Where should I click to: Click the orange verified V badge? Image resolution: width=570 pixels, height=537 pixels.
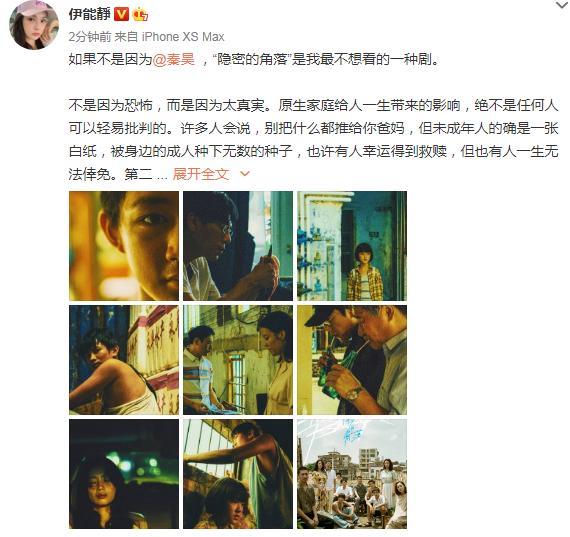(x=121, y=15)
